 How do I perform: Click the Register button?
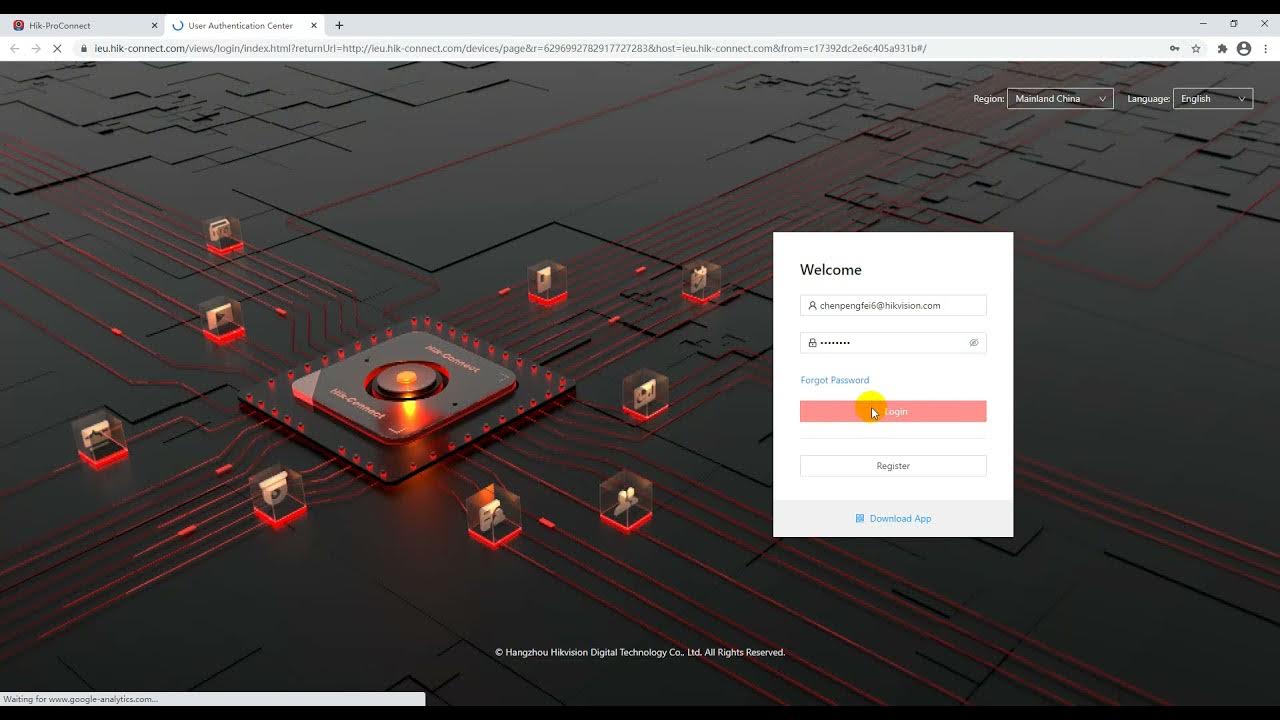[893, 466]
